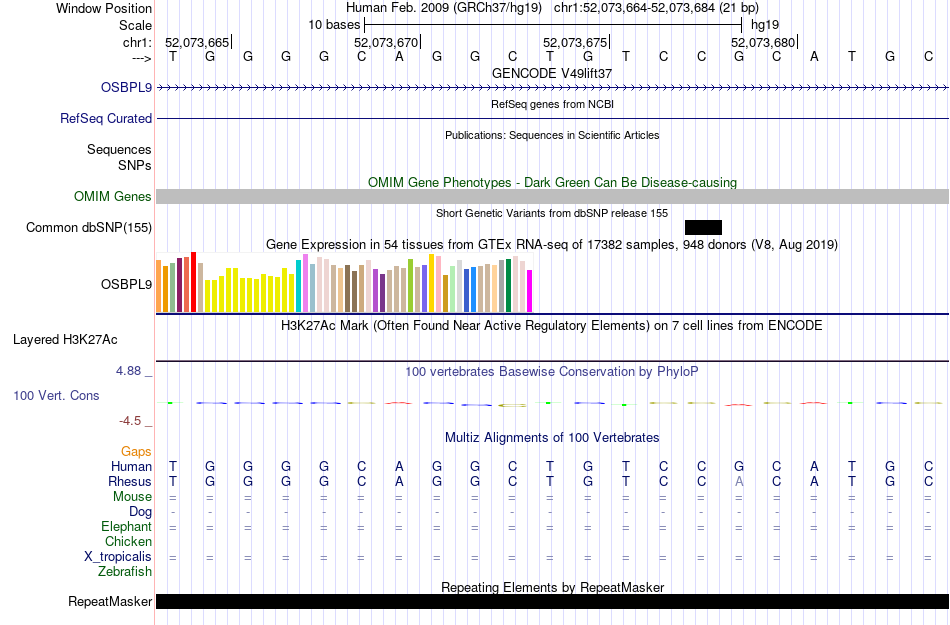Click the Scale label
This screenshot has height=625, width=950.
point(135,25)
